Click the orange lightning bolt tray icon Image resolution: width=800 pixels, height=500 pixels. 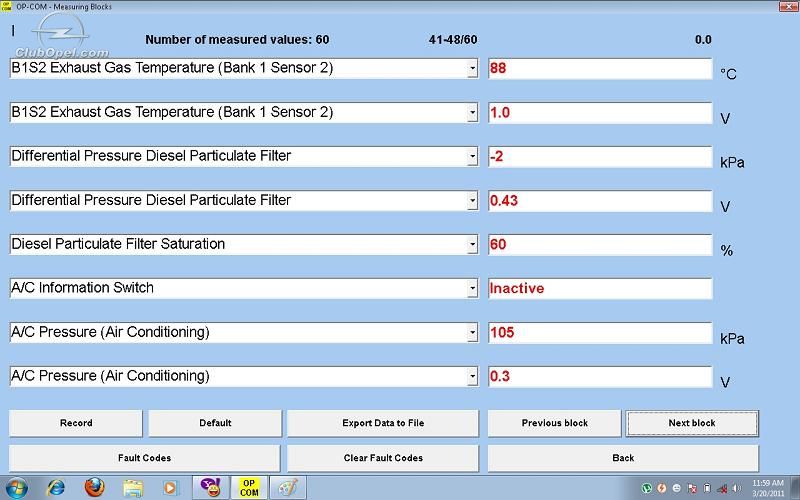[x=662, y=488]
